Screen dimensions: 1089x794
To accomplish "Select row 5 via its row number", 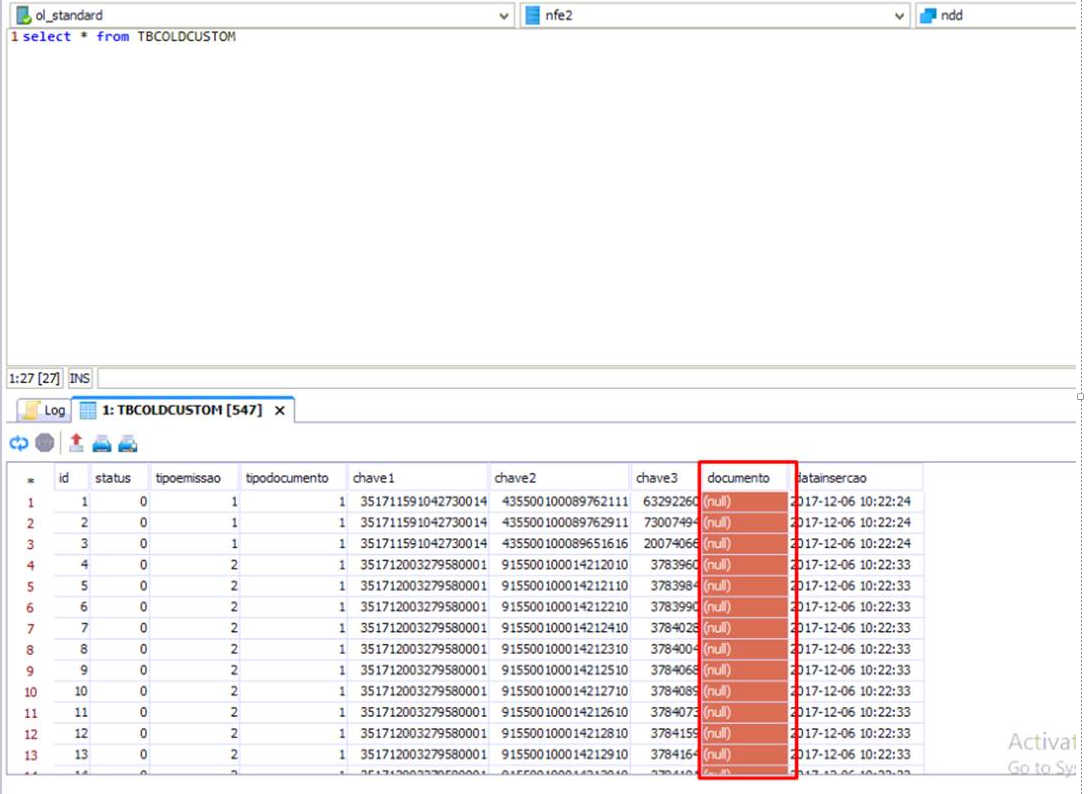I will point(30,587).
